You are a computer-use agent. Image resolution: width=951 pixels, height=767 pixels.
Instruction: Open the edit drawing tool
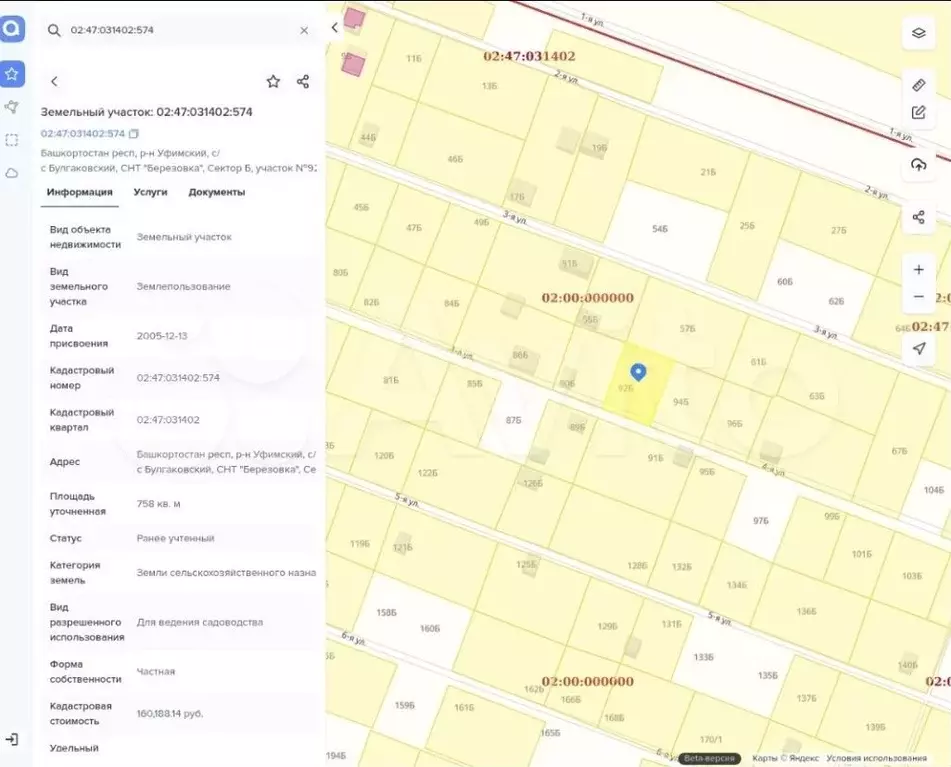919,112
